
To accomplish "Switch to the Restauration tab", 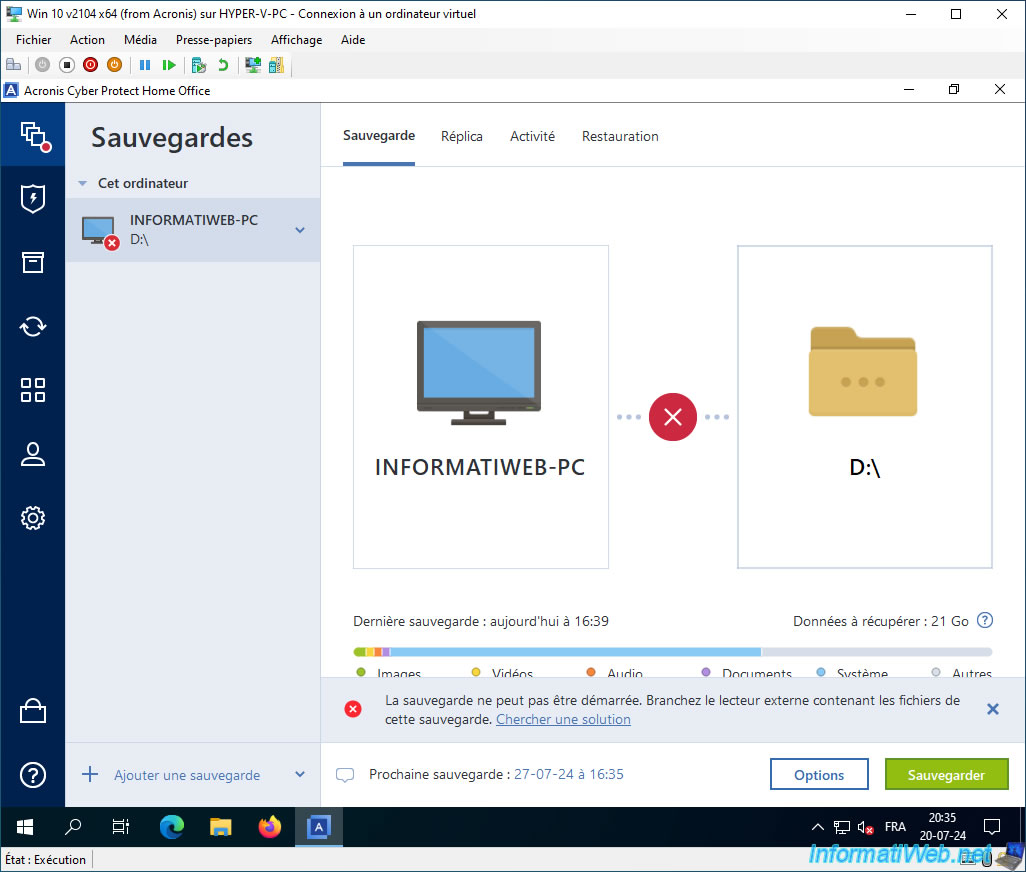I will coord(620,136).
